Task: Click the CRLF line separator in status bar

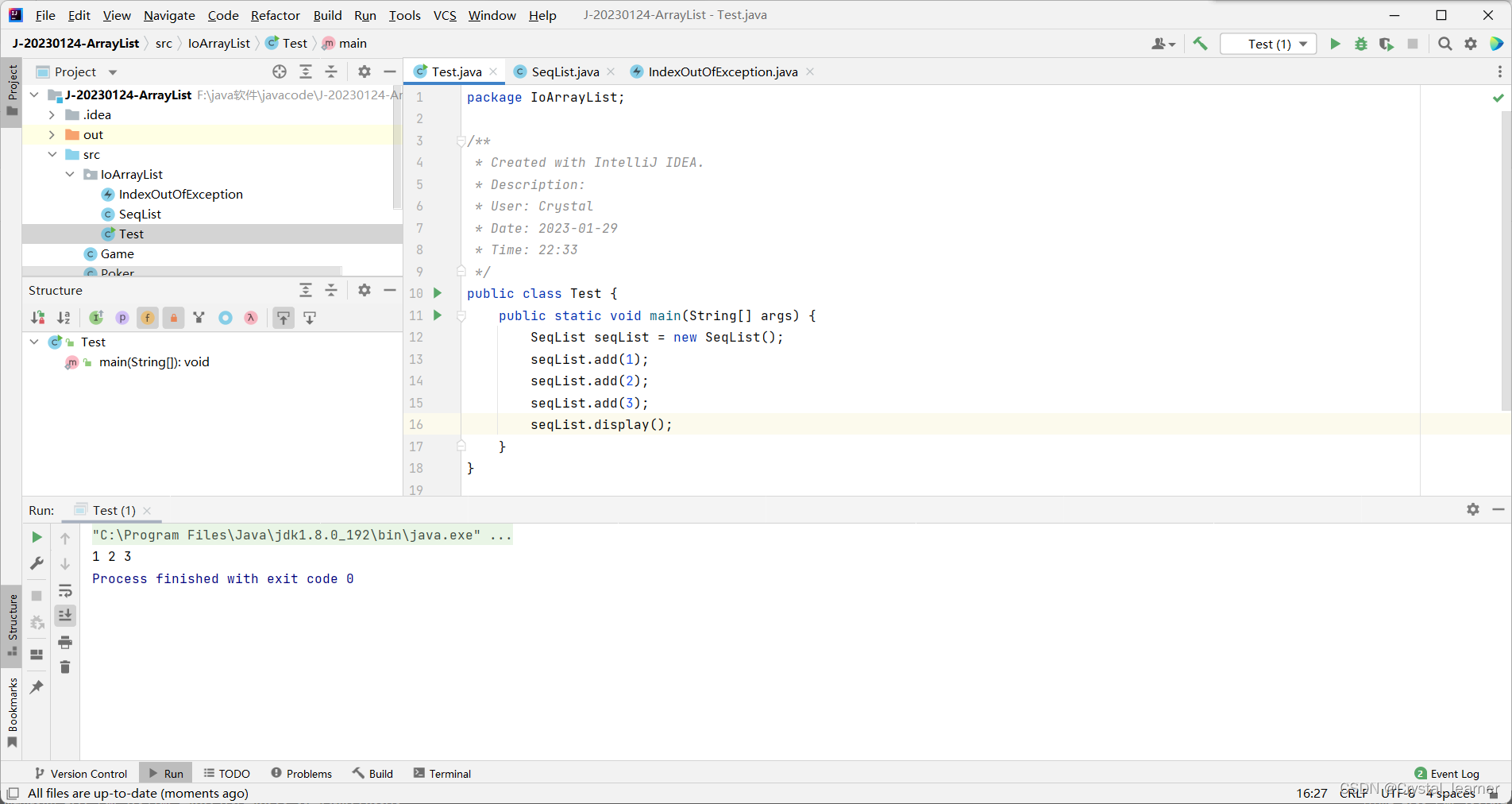Action: point(1354,793)
